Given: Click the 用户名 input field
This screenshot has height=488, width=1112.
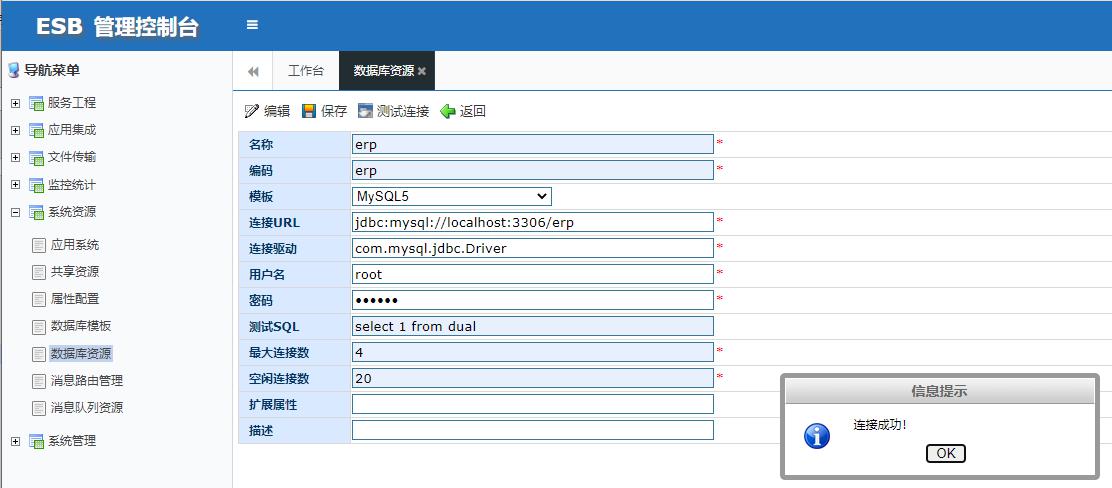Looking at the screenshot, I should click(533, 274).
